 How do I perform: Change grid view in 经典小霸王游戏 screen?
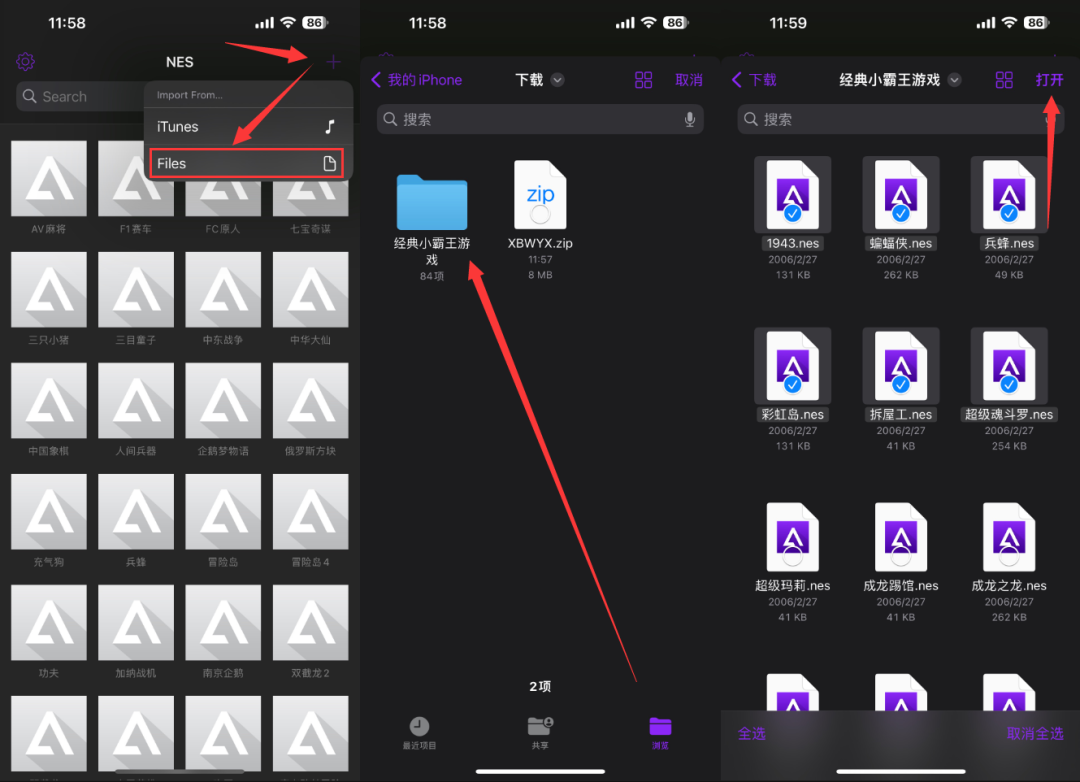coord(1004,80)
